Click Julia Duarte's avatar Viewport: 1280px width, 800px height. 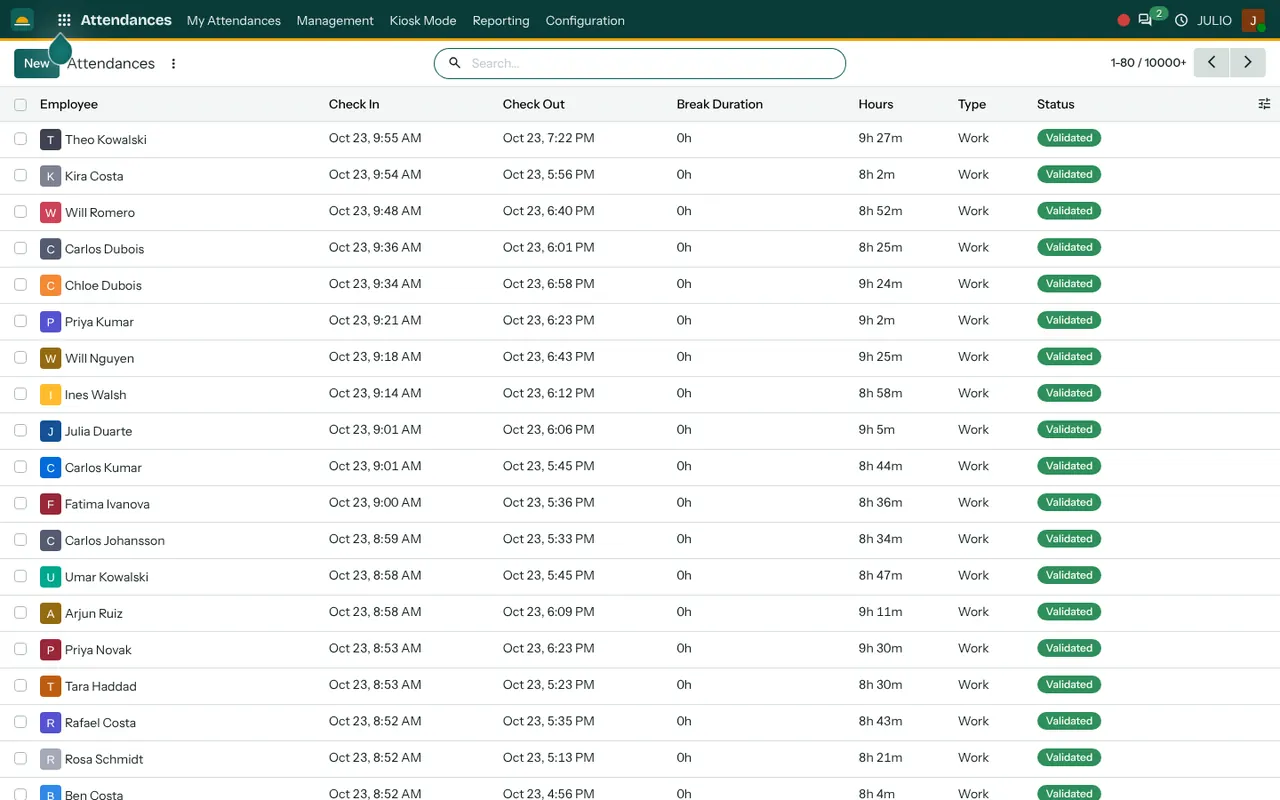pos(50,431)
